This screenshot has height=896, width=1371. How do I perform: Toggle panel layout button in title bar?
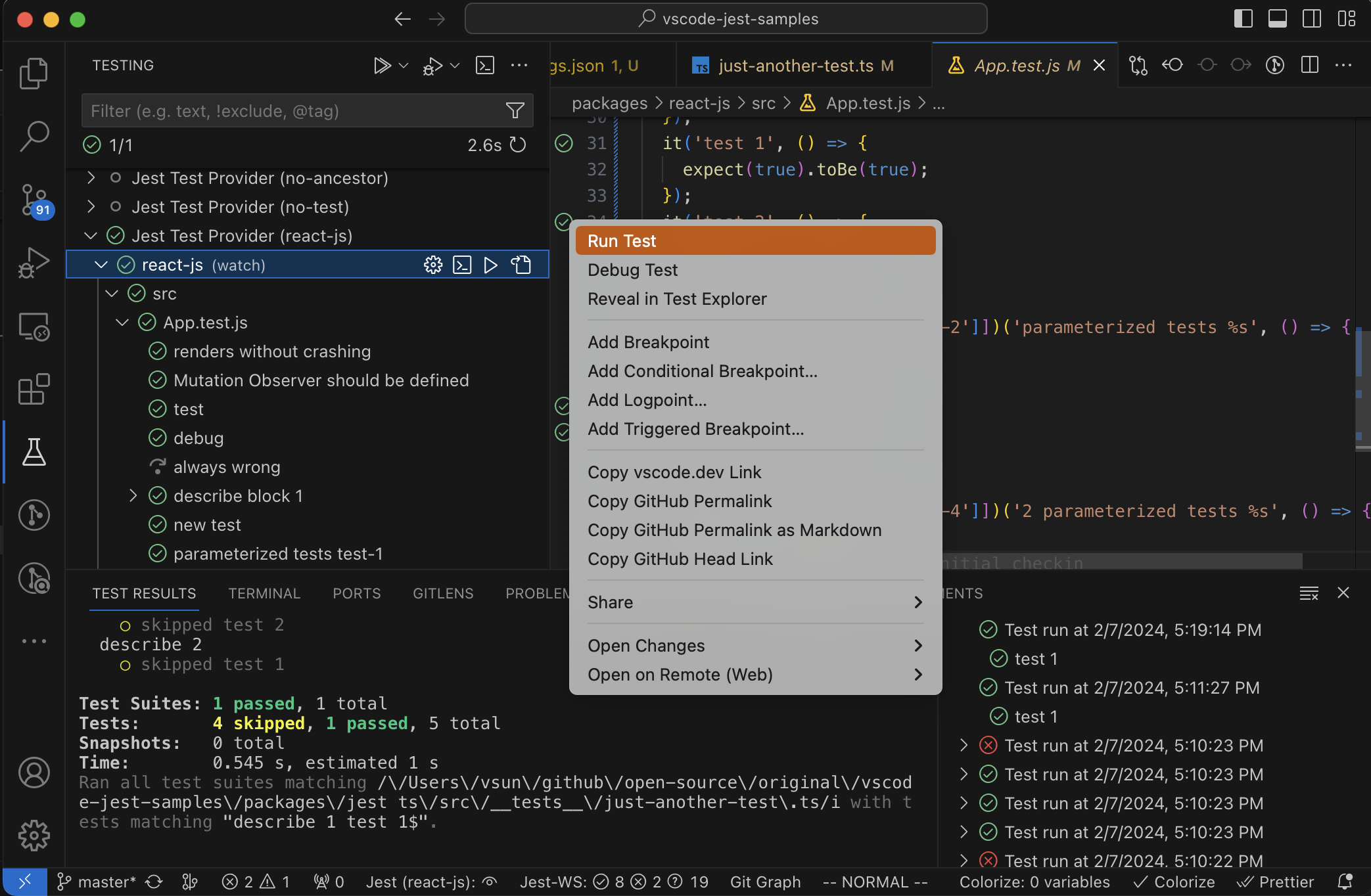(1277, 18)
